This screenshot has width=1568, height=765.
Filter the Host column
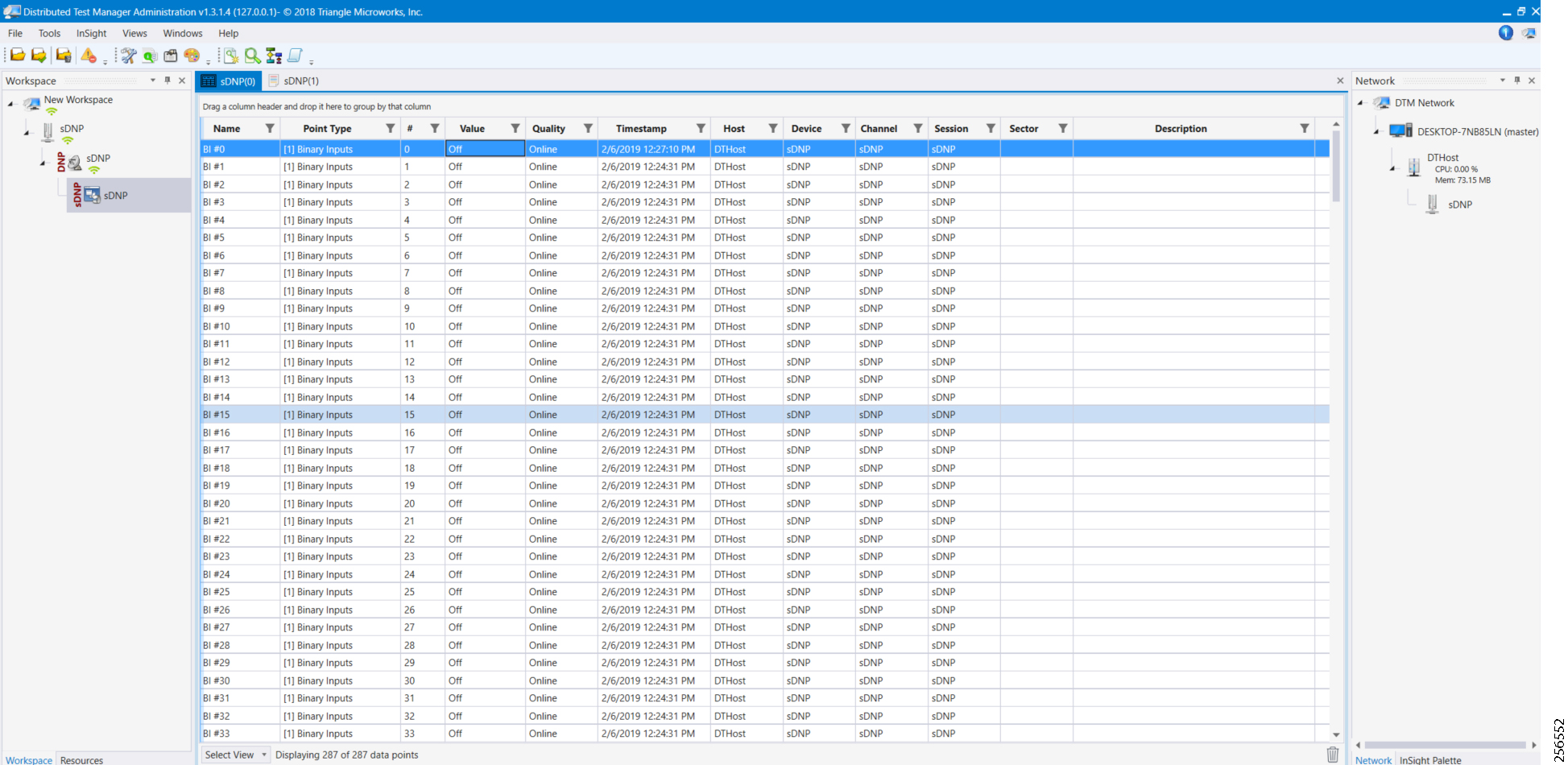pyautogui.click(x=773, y=129)
